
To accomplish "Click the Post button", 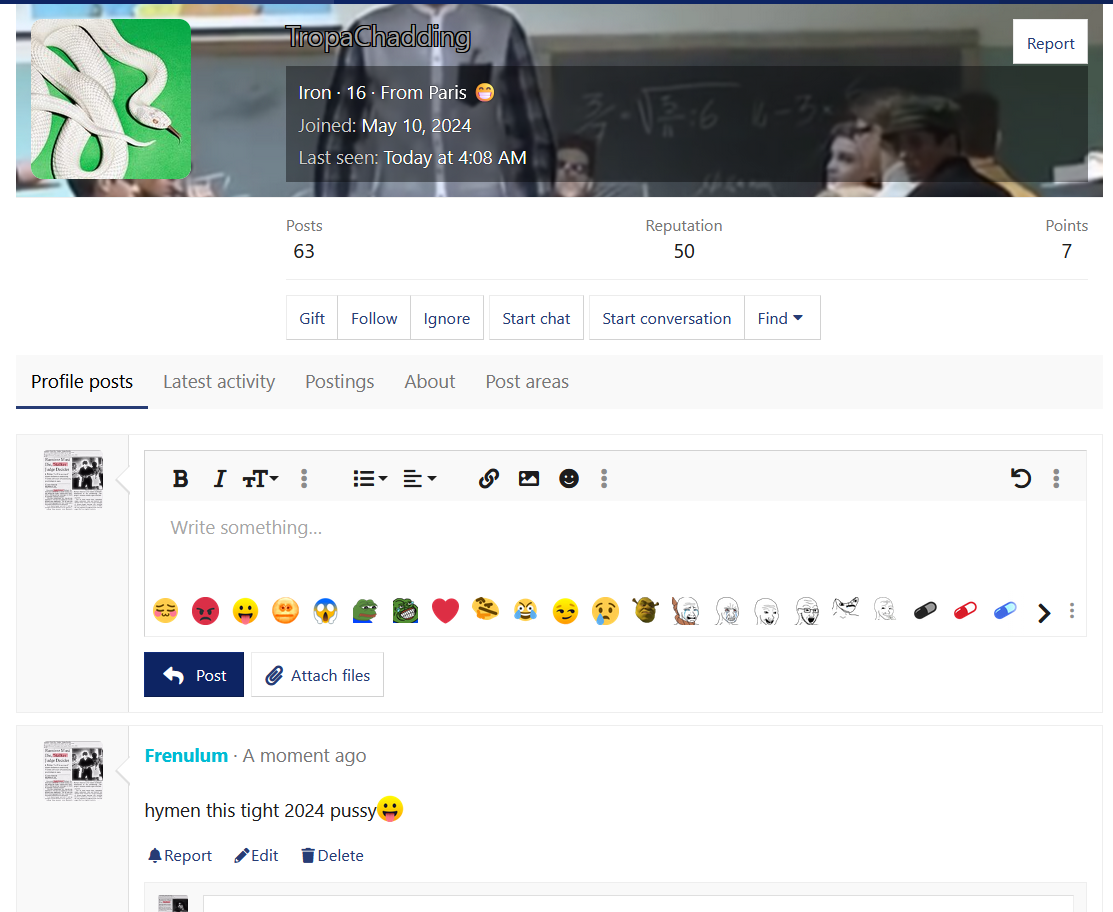I will pos(193,674).
